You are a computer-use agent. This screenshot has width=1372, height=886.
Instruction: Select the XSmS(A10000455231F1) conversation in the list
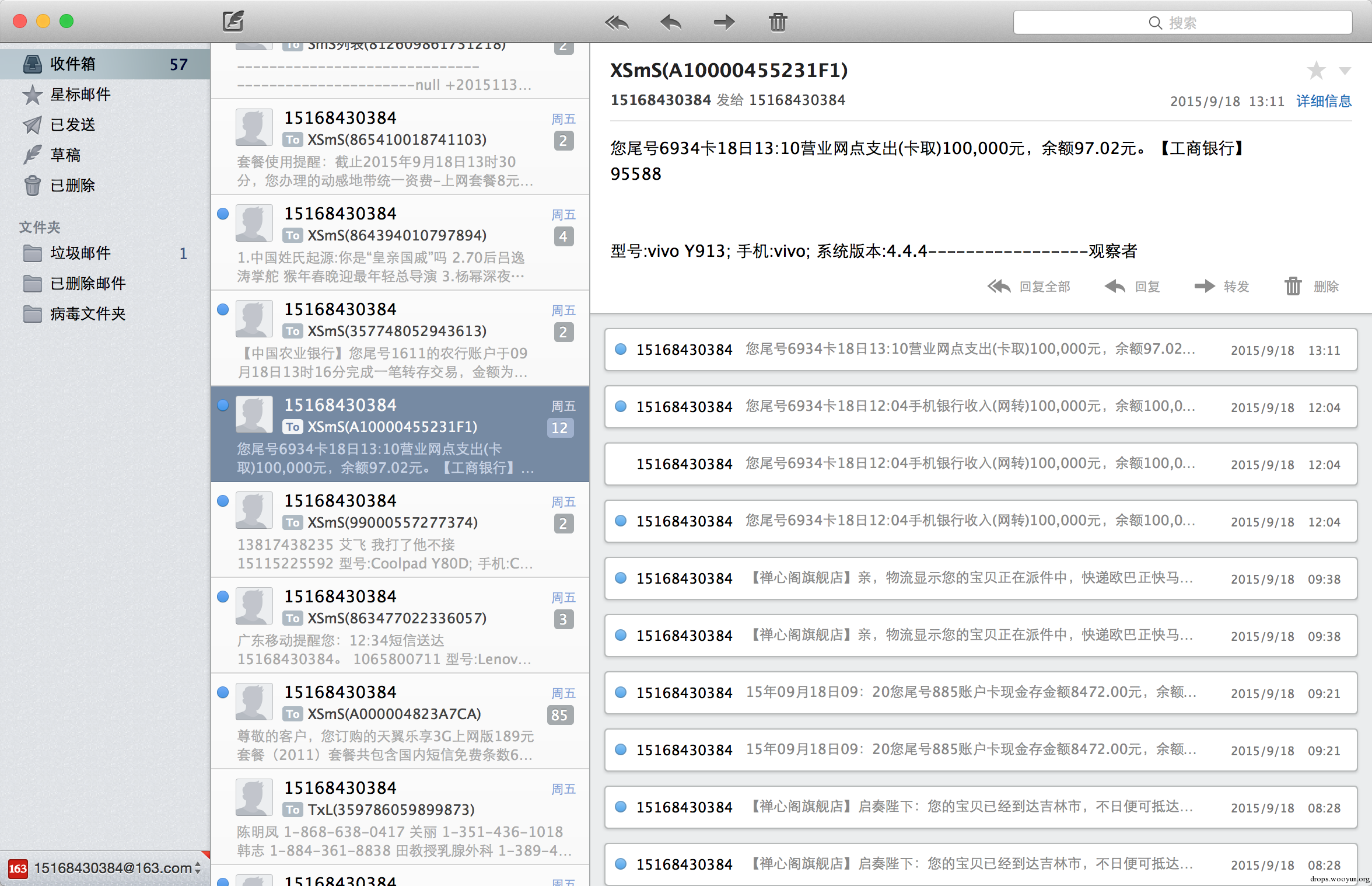[x=400, y=434]
